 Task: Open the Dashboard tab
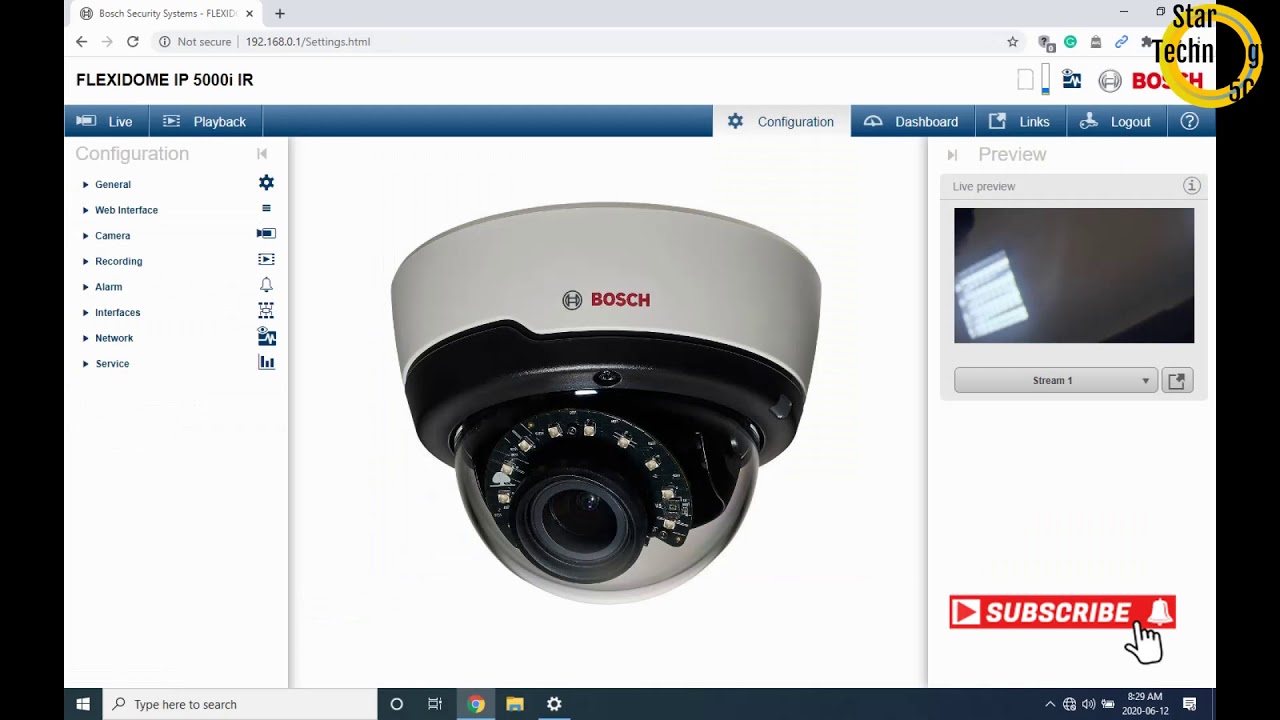[x=912, y=122]
